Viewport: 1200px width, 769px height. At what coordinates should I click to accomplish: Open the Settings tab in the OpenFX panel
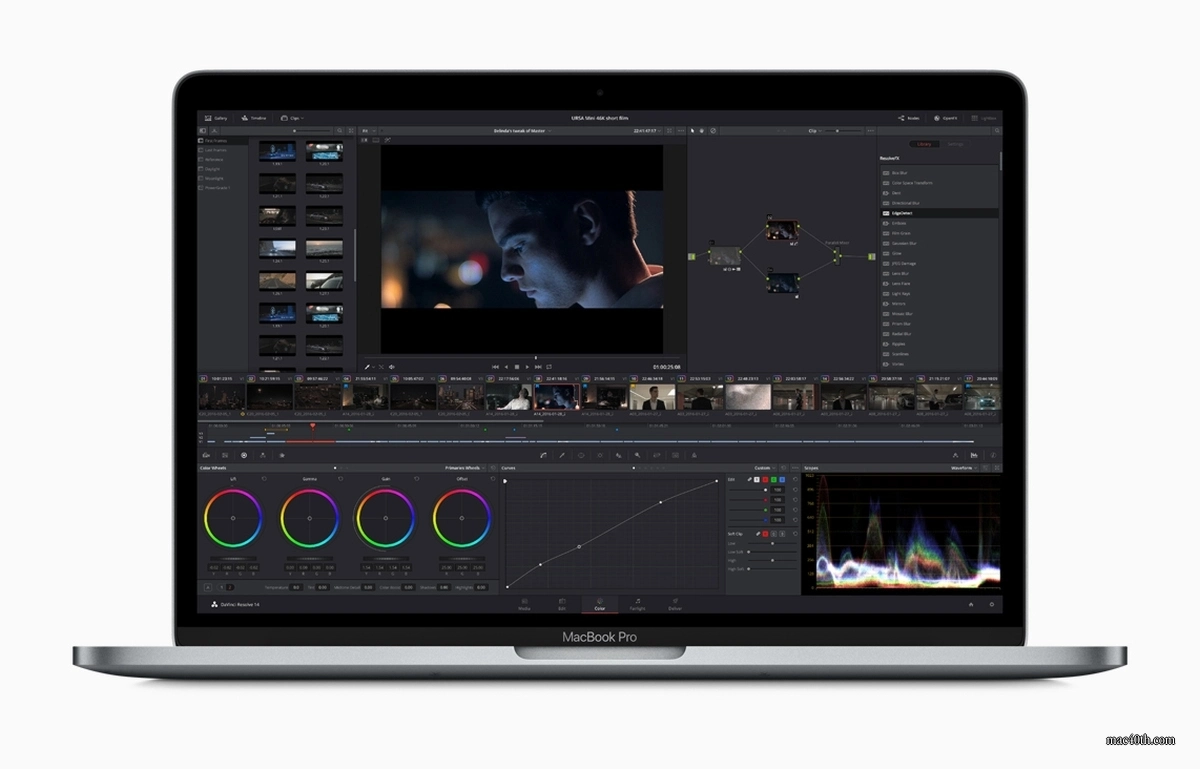(x=955, y=144)
